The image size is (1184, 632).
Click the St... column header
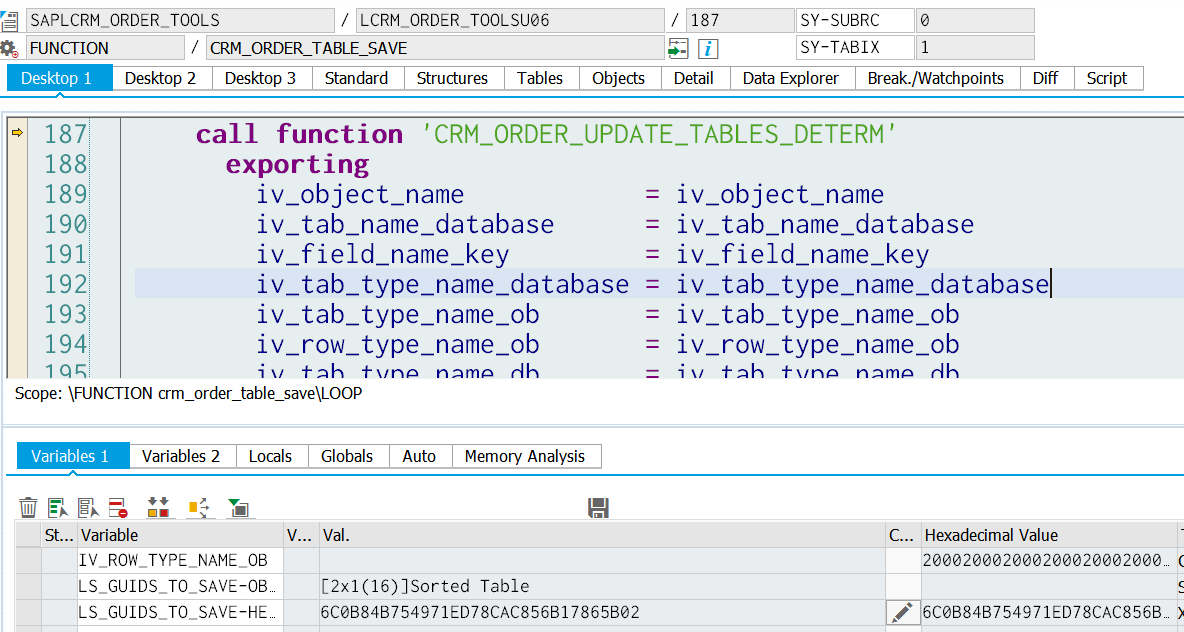coord(59,535)
